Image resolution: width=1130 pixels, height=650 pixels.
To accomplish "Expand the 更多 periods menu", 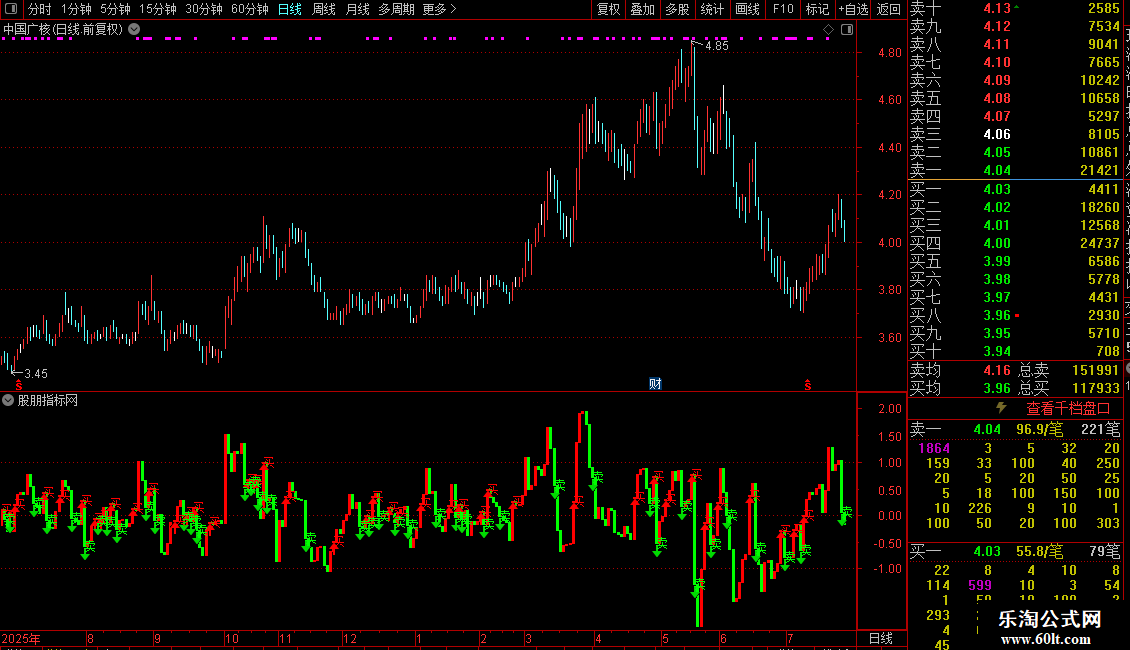I will click(439, 9).
